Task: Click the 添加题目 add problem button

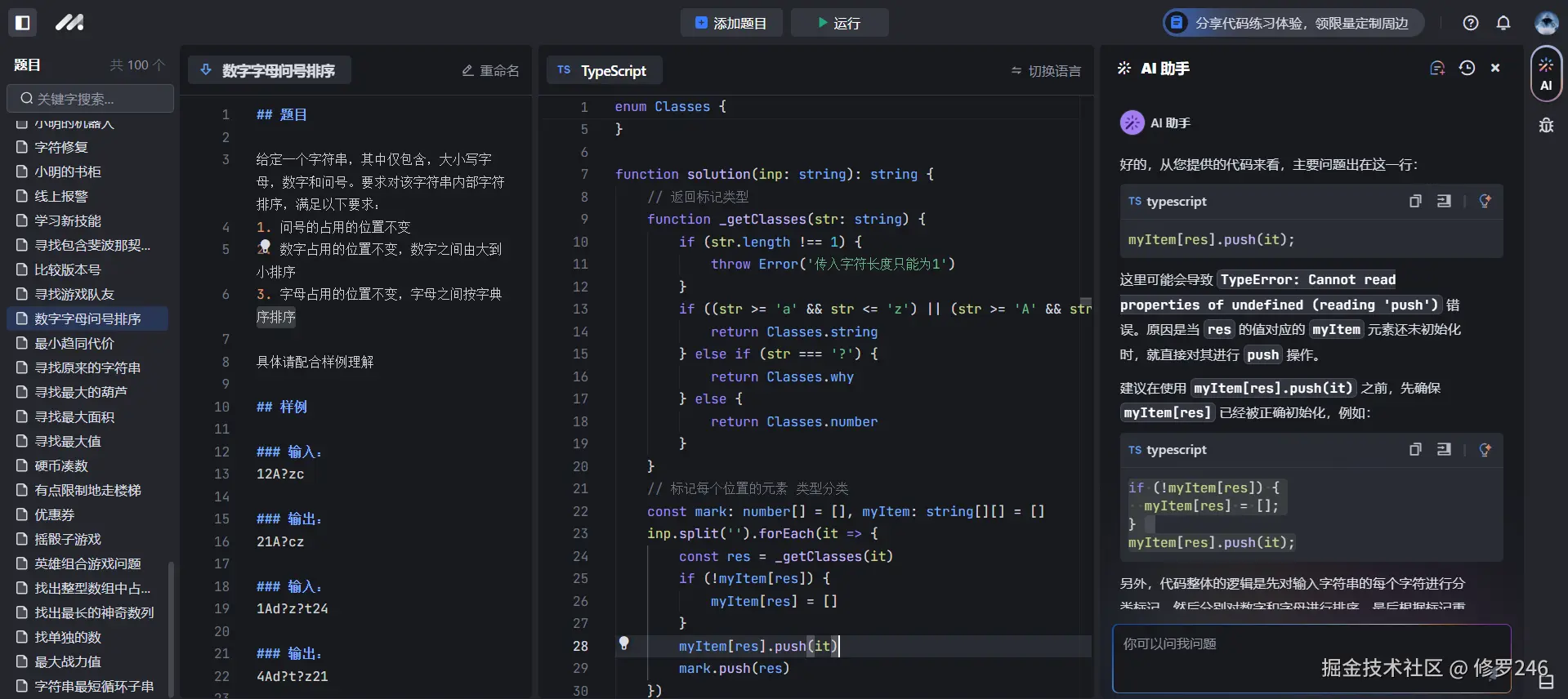Action: [x=730, y=23]
